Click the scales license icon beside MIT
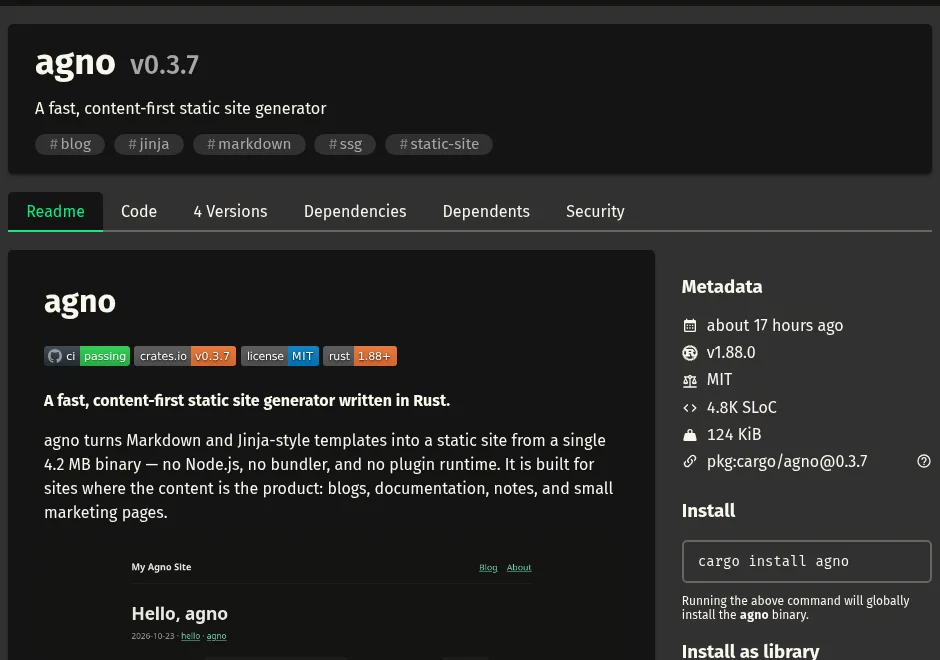This screenshot has width=940, height=660. point(689,380)
